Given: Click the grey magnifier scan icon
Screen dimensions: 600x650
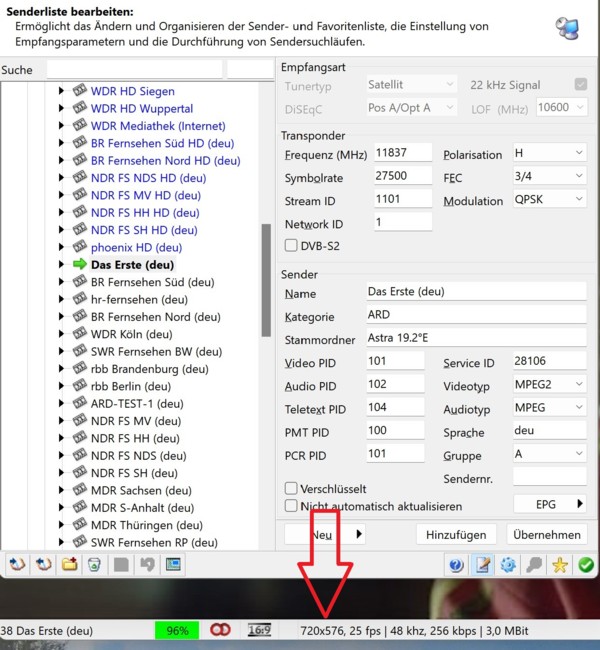Looking at the screenshot, I should click(x=534, y=565).
